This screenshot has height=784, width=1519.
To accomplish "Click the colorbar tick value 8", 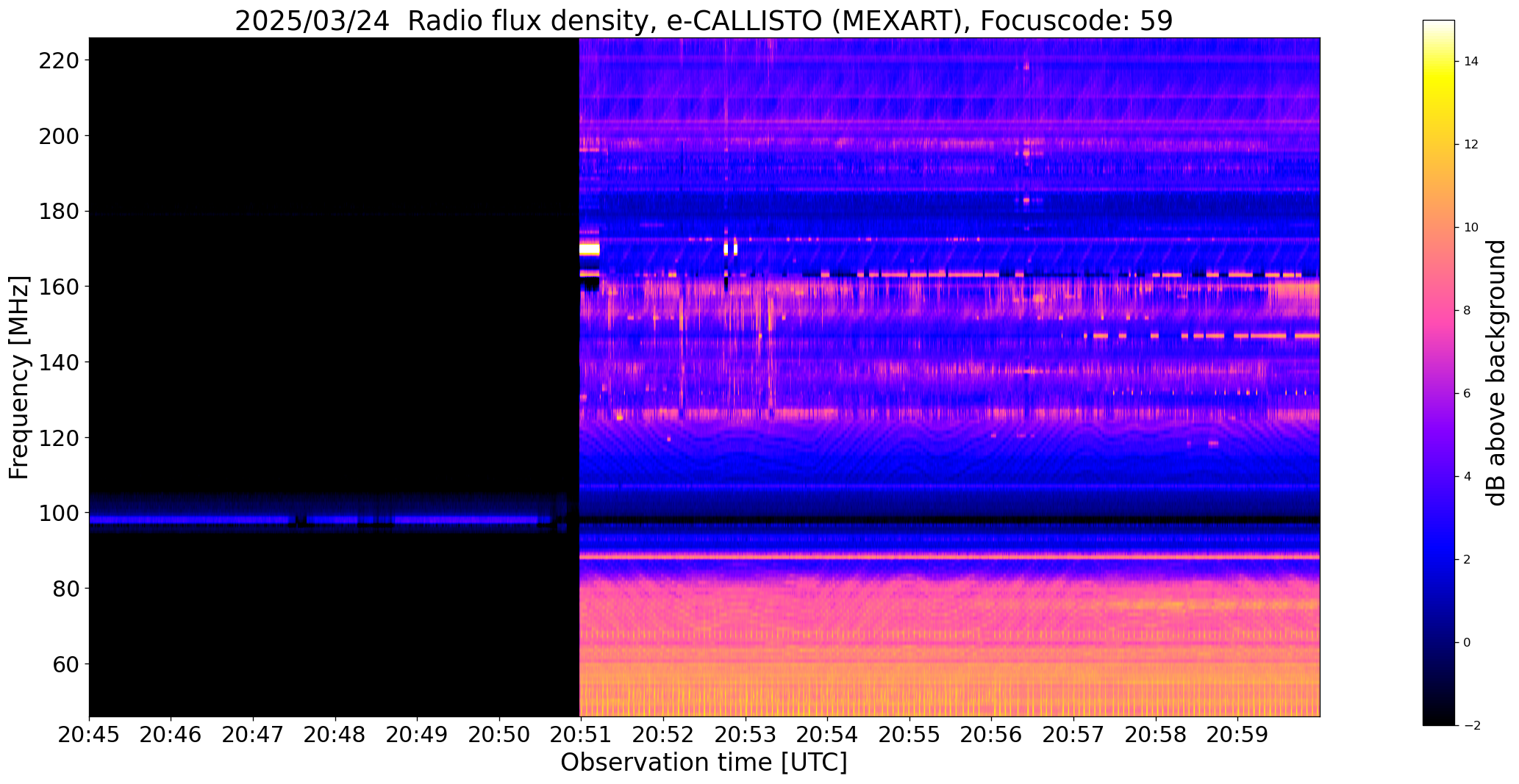I will (1467, 311).
